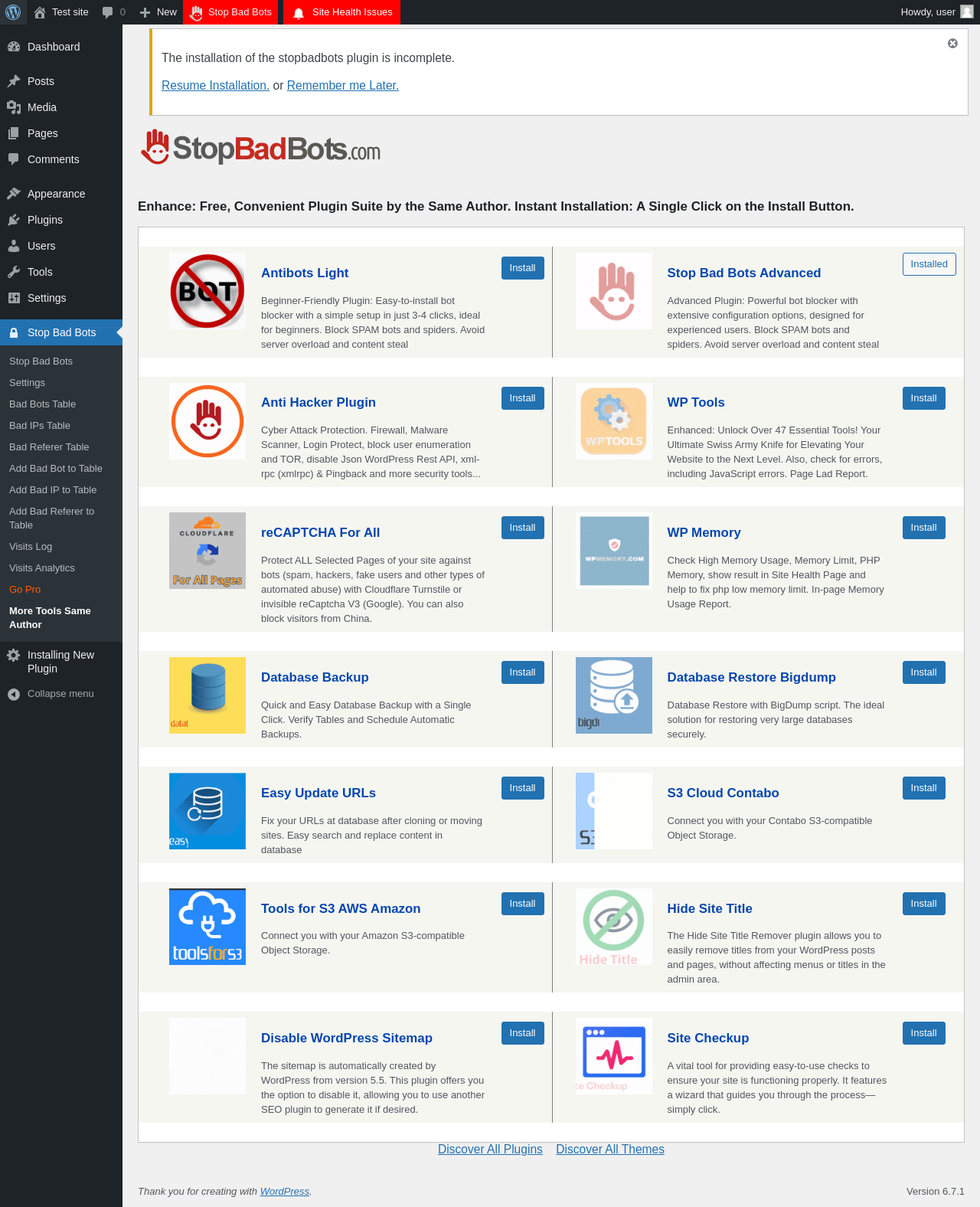This screenshot has width=980, height=1207.
Task: Open Users menu
Action: (x=61, y=246)
